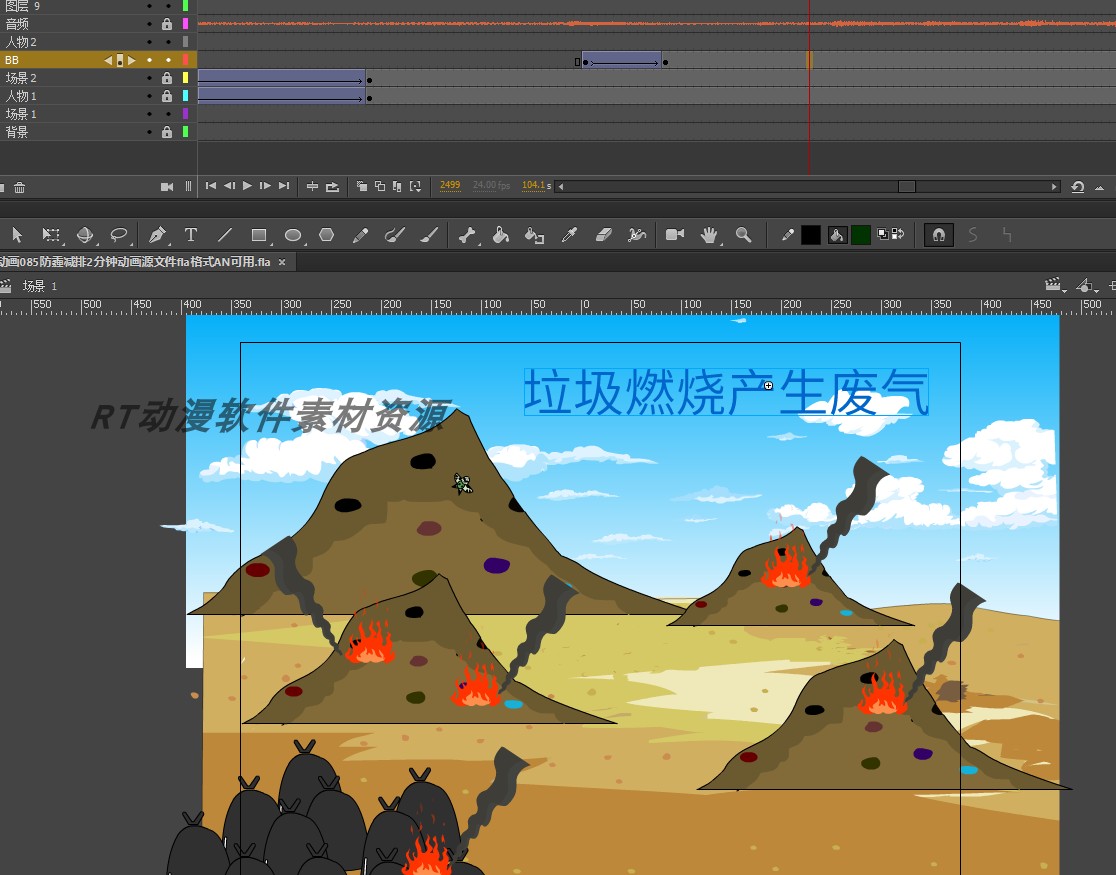Activate the Pen tool

click(x=156, y=235)
